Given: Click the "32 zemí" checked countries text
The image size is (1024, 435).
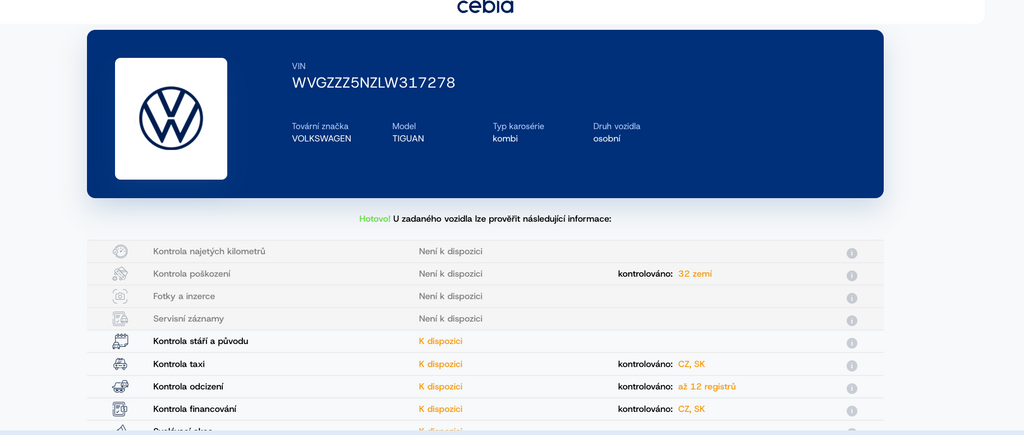Looking at the screenshot, I should (695, 274).
